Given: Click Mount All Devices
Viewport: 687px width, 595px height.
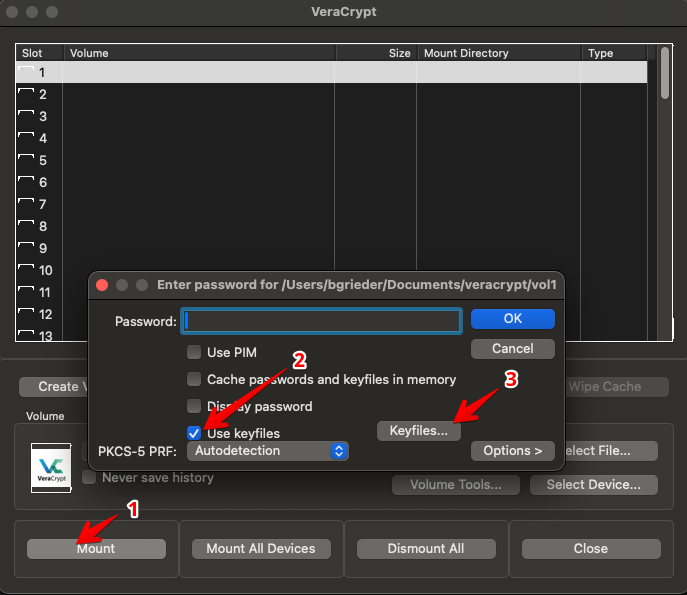Looking at the screenshot, I should pyautogui.click(x=261, y=549).
